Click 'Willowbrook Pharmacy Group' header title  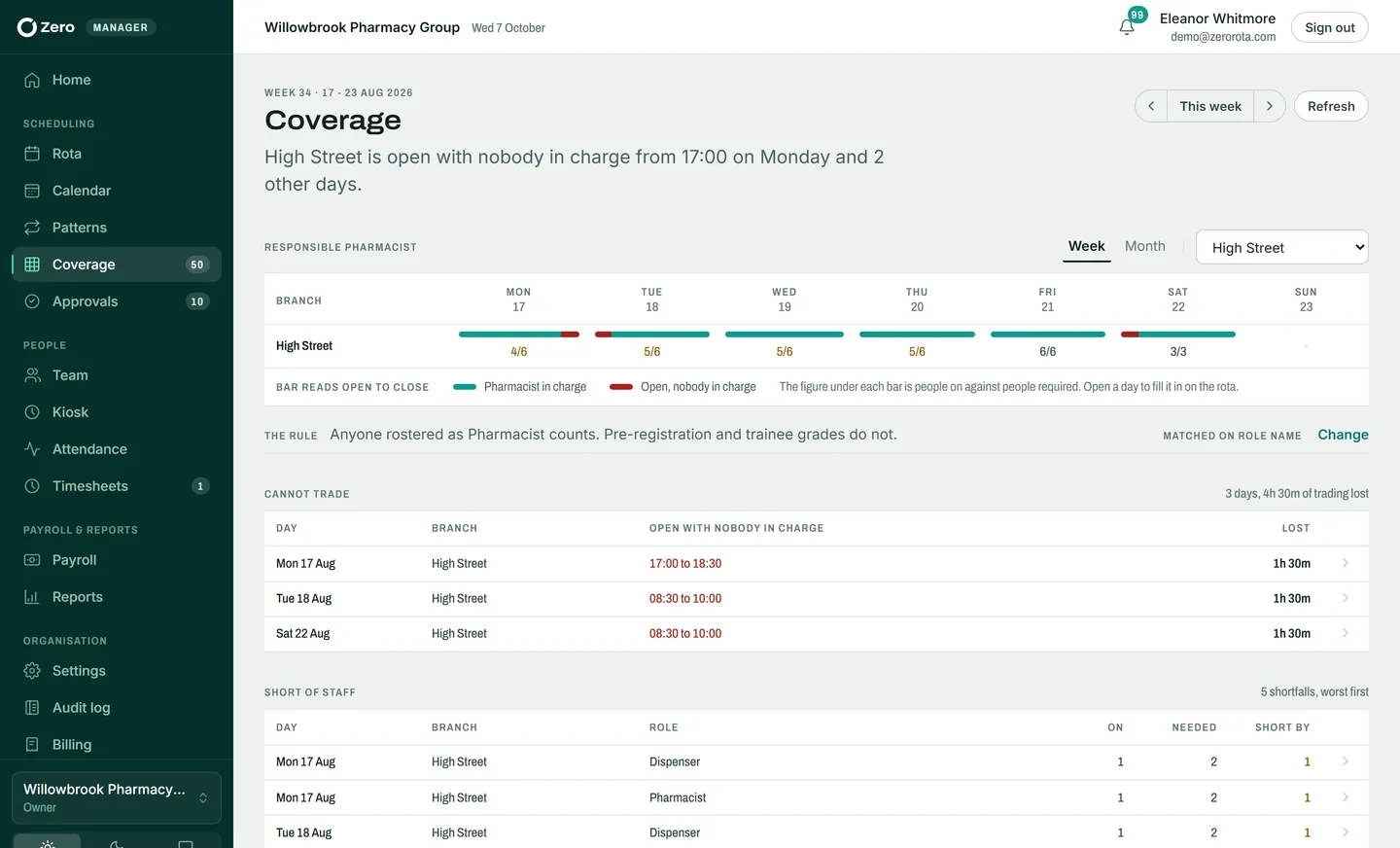362,27
